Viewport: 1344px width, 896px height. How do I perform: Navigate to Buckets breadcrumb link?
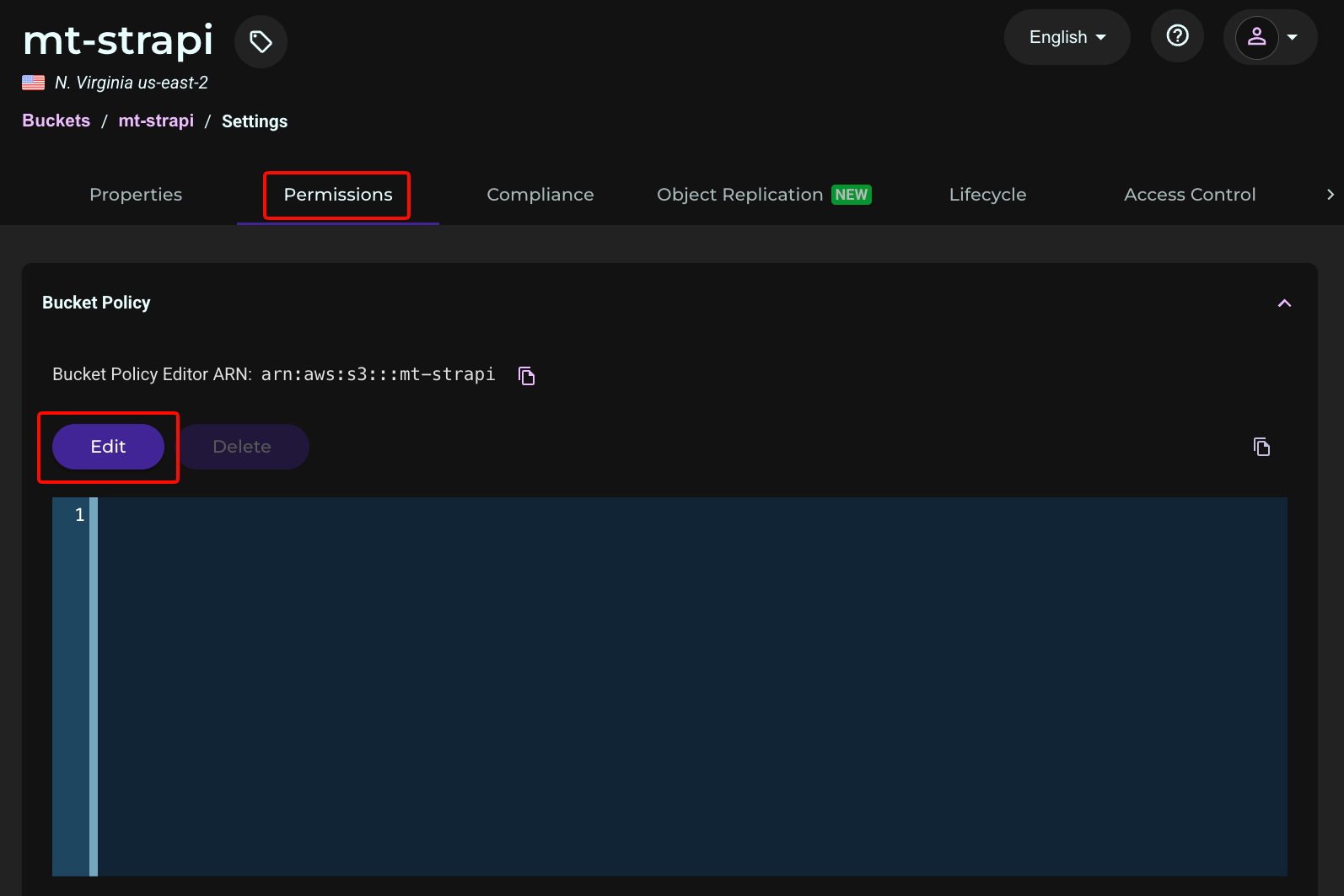pos(56,121)
